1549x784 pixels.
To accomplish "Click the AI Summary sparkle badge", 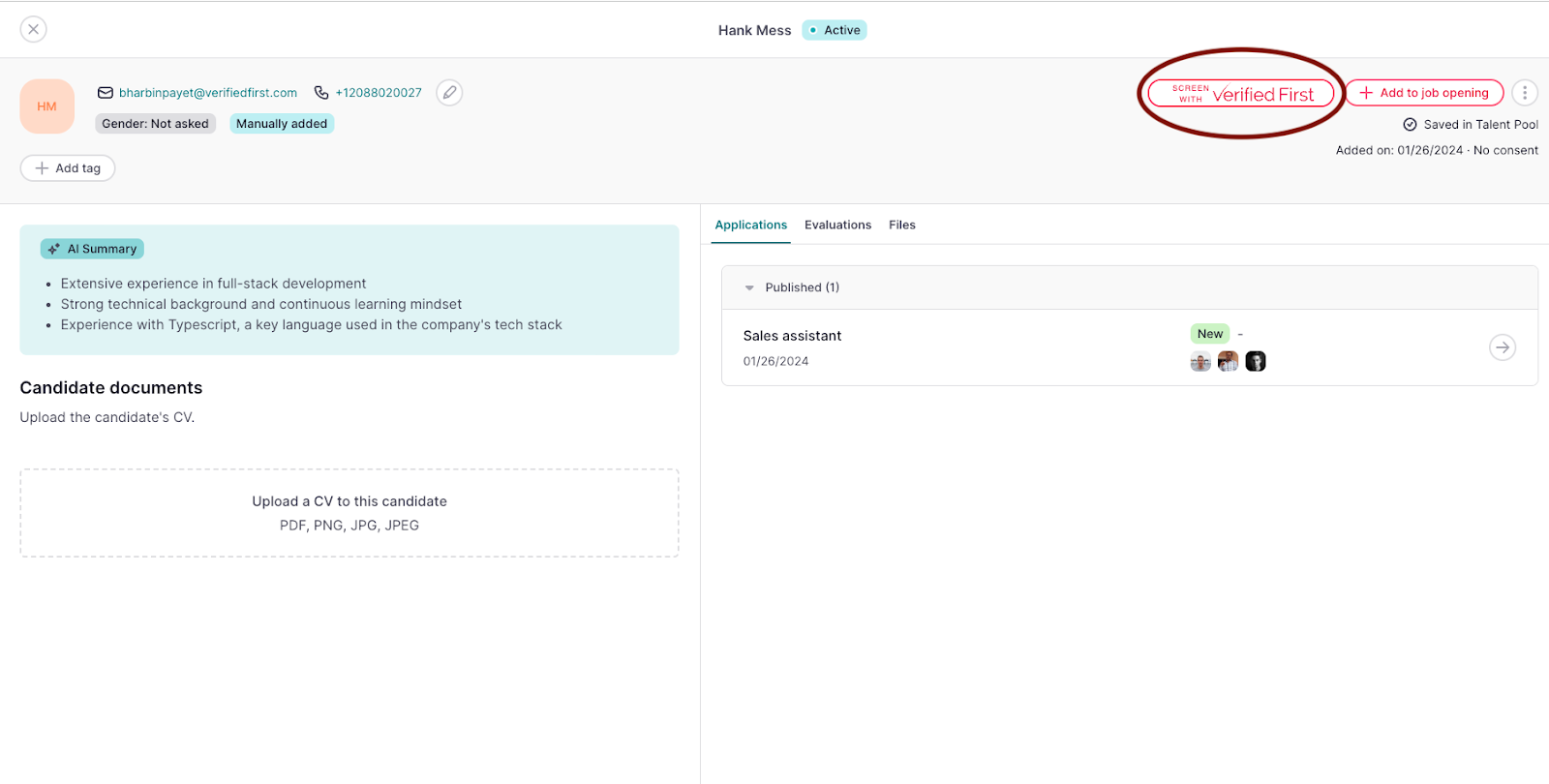I will pos(92,249).
